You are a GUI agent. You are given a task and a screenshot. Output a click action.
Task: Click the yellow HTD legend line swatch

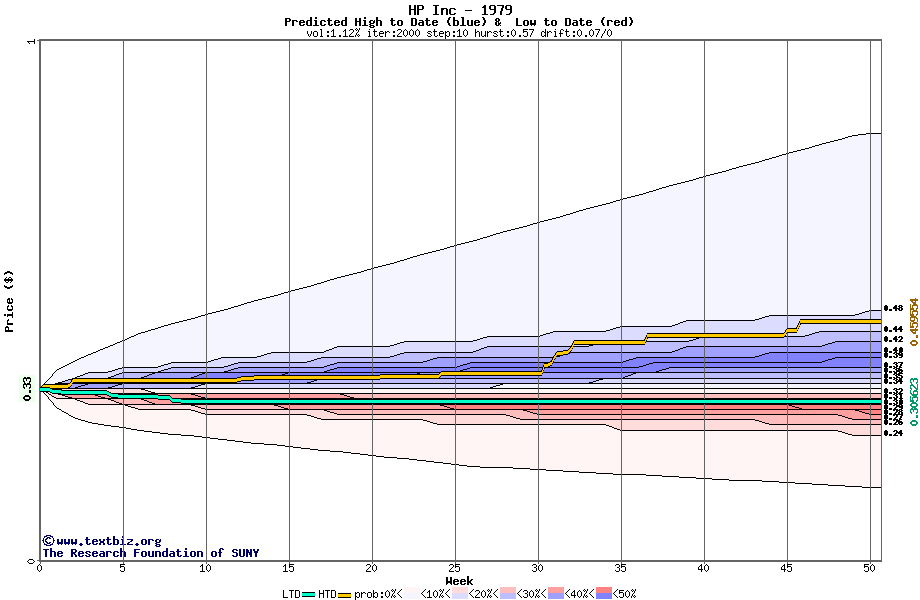coord(344,595)
